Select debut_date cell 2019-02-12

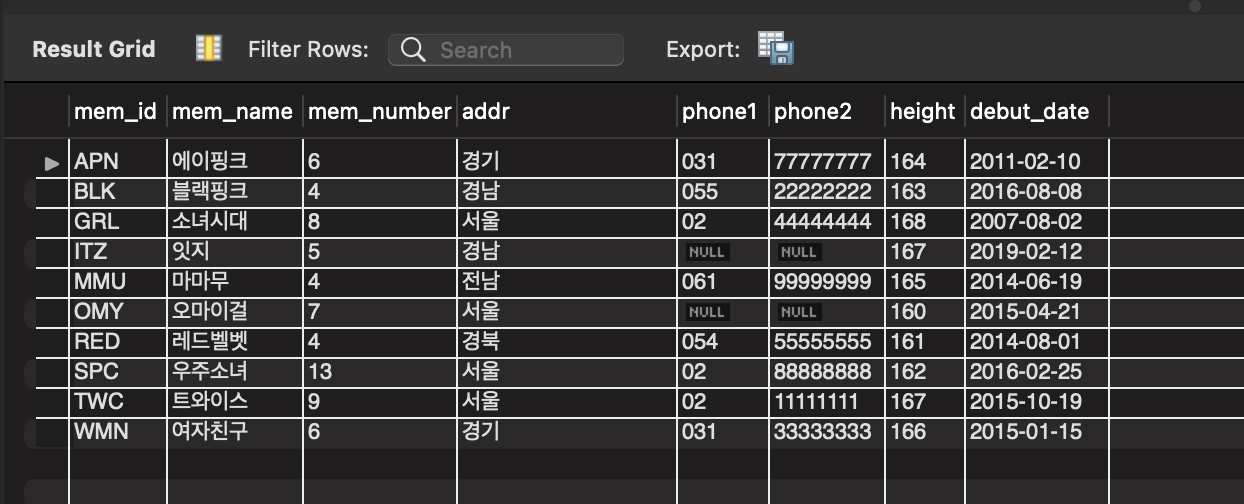1036,252
